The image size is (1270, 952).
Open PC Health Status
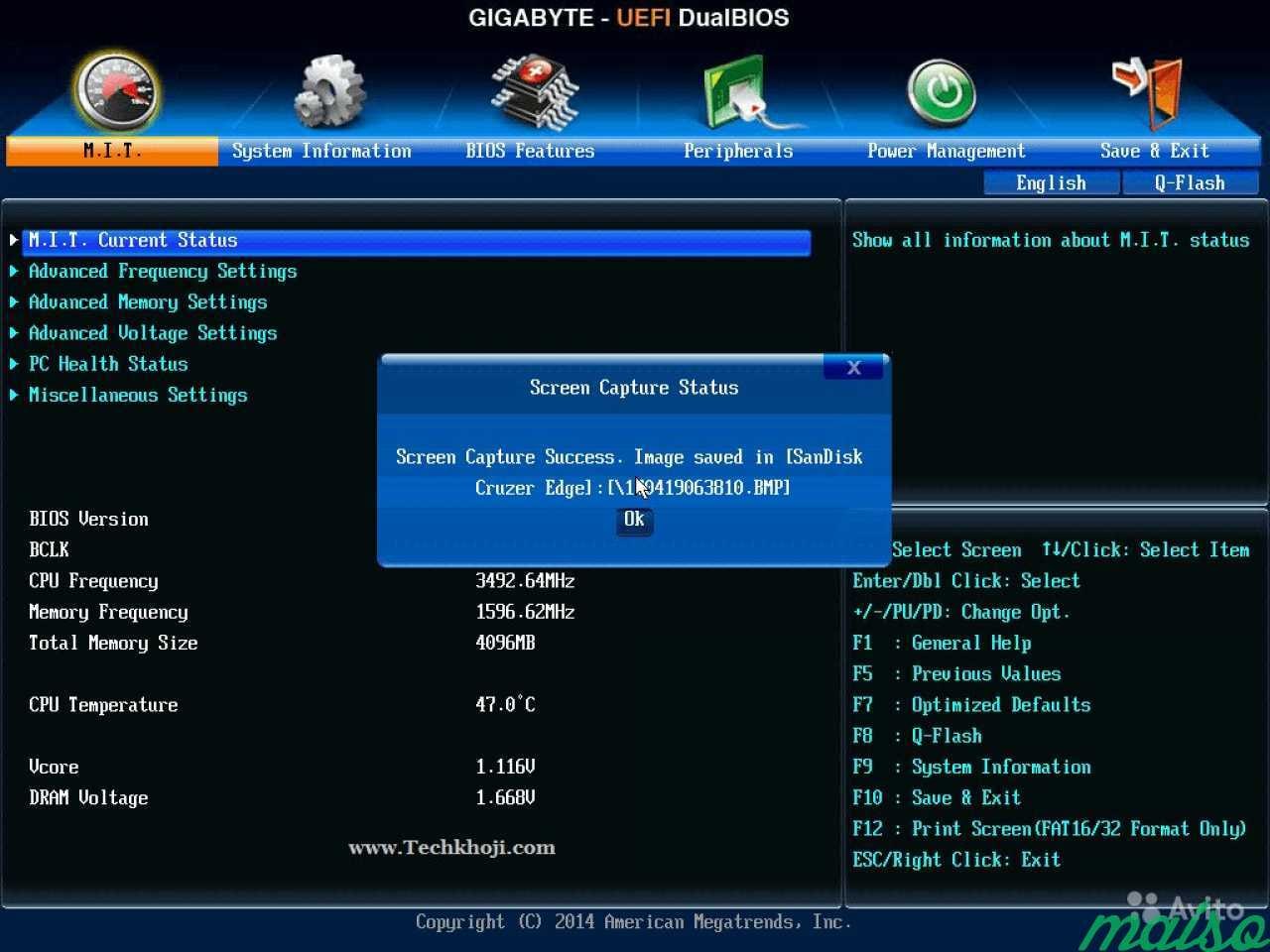pyautogui.click(x=108, y=364)
